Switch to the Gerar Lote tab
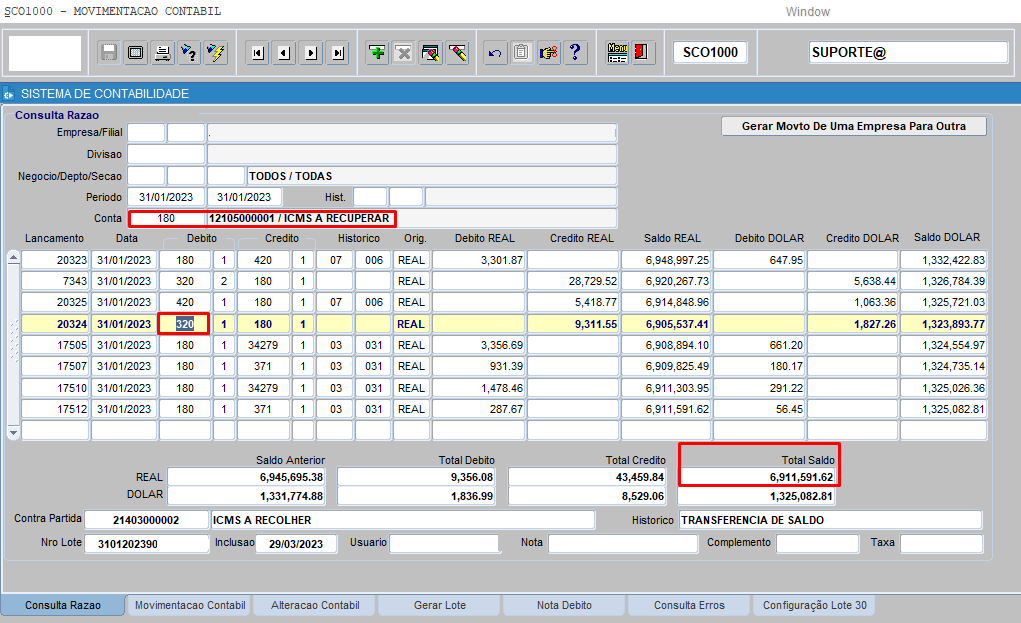 click(x=440, y=605)
